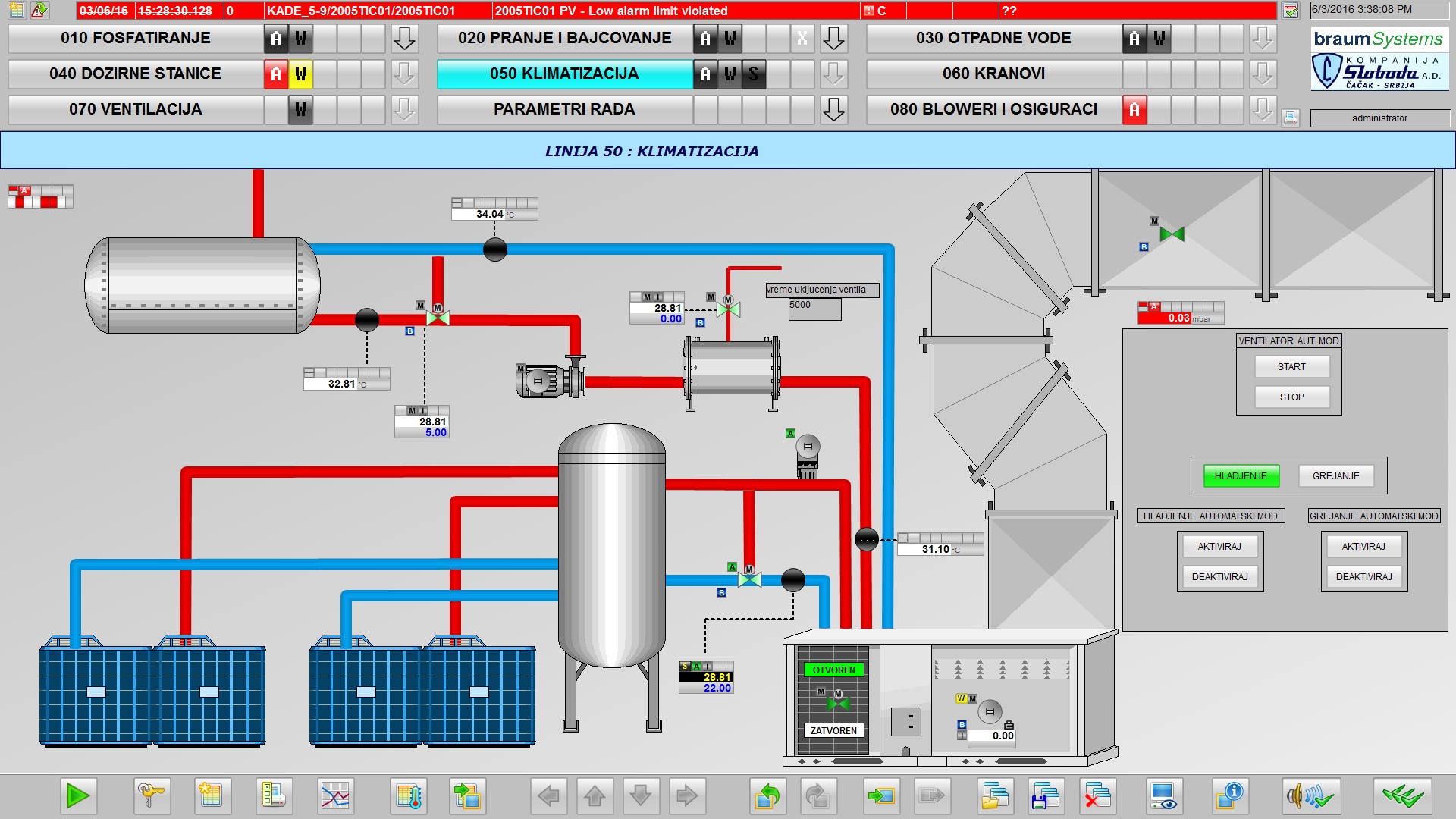Click the green play start icon
Screen dimensions: 1456x819
[x=78, y=796]
